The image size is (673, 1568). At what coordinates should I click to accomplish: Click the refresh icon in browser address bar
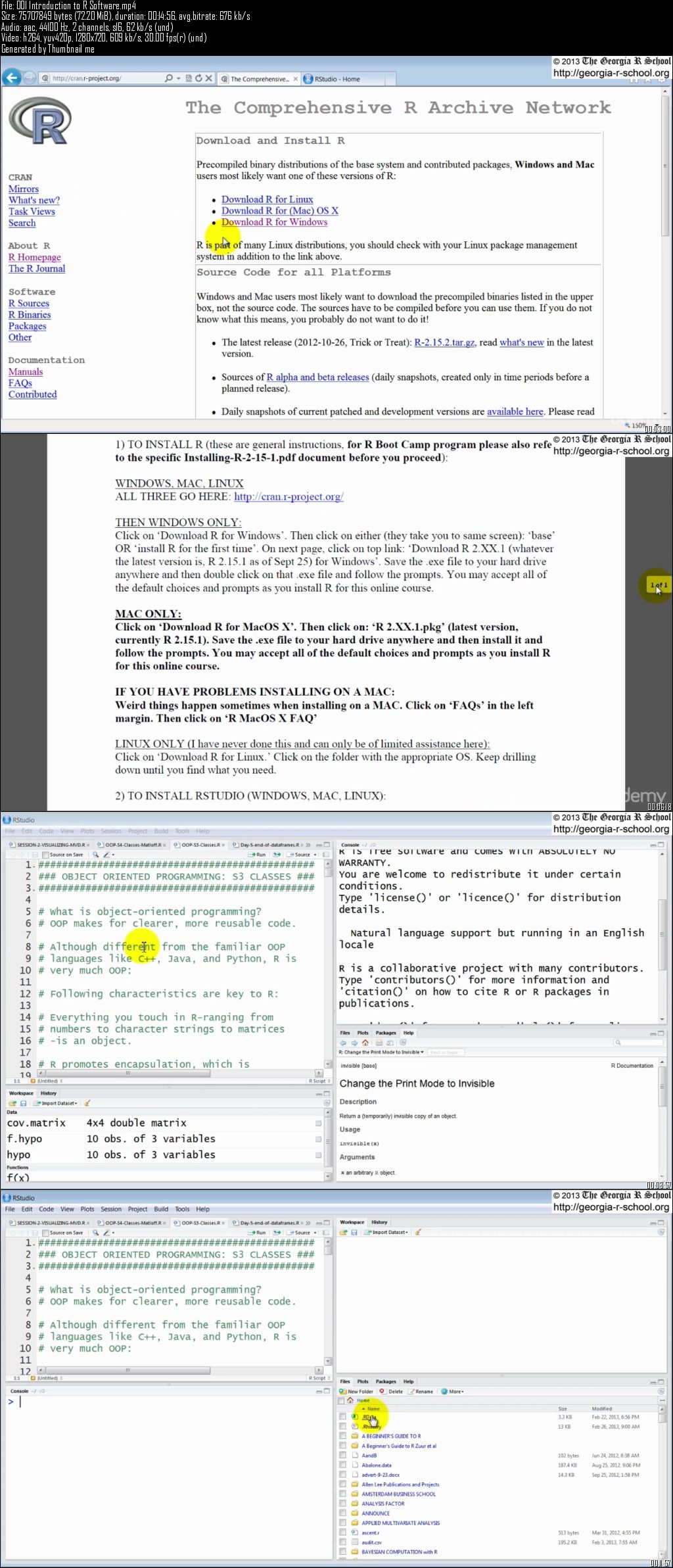coord(198,78)
